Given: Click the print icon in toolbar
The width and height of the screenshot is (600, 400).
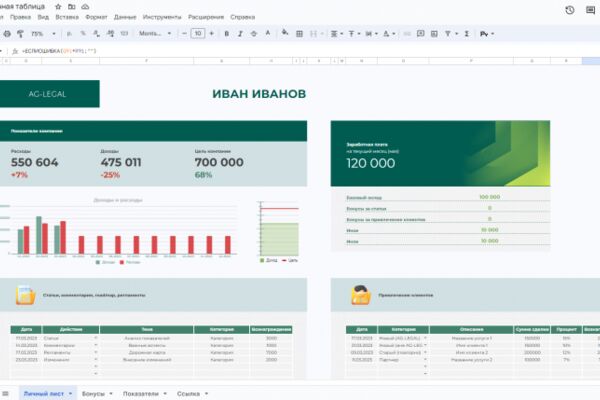Looking at the screenshot, I should coord(7,34).
